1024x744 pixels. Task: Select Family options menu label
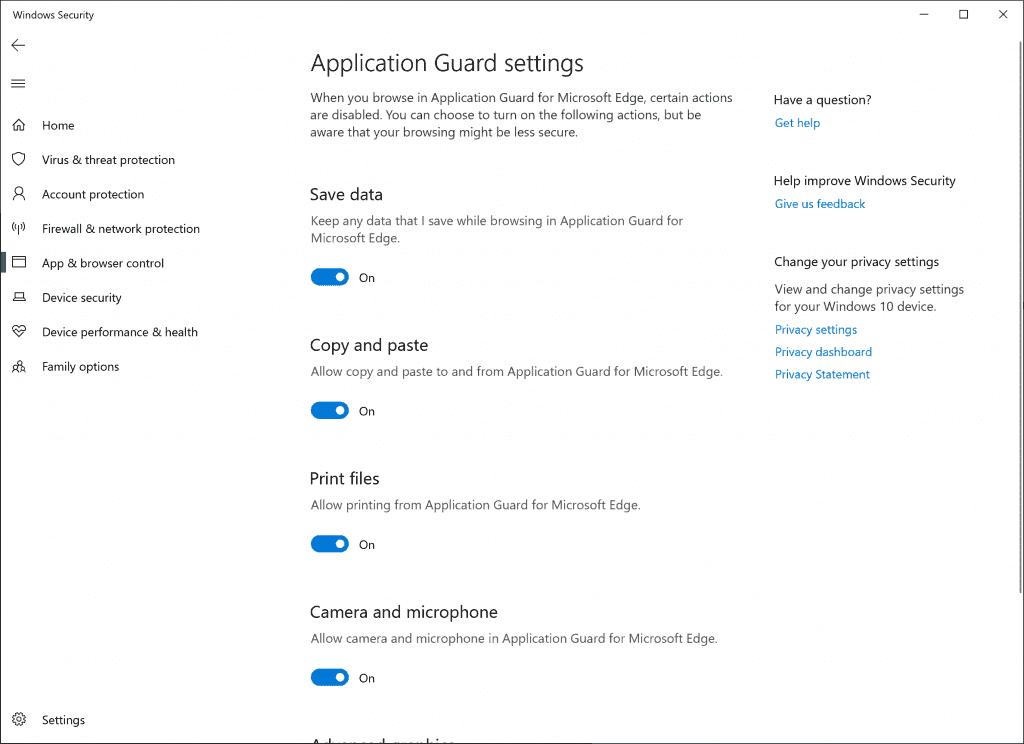click(x=80, y=367)
